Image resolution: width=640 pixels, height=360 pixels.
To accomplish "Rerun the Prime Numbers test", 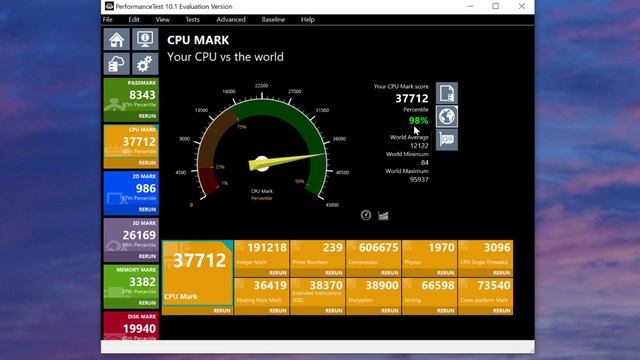I will 333,273.
